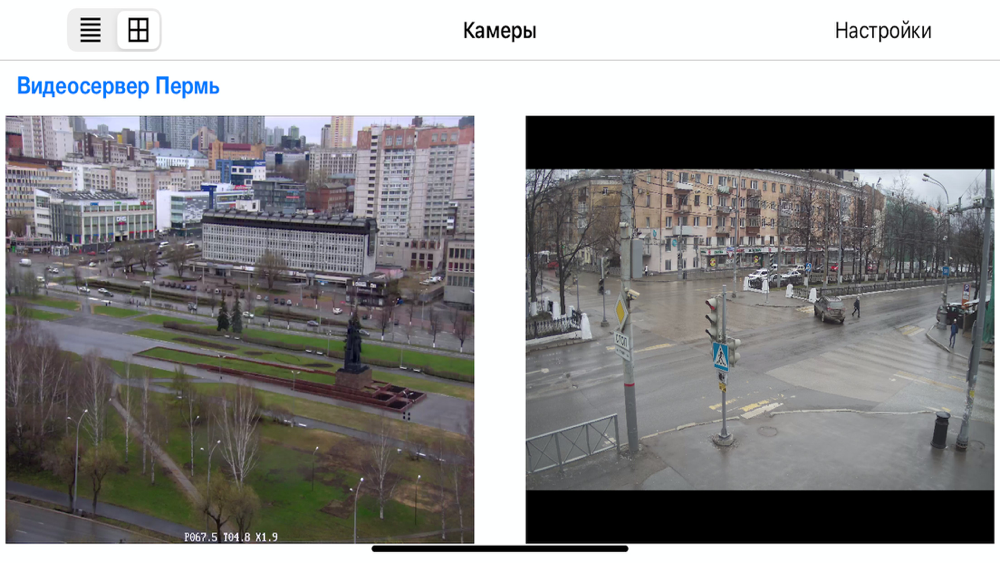Switch to grid view layout
The width and height of the screenshot is (1000, 563).
(x=138, y=30)
